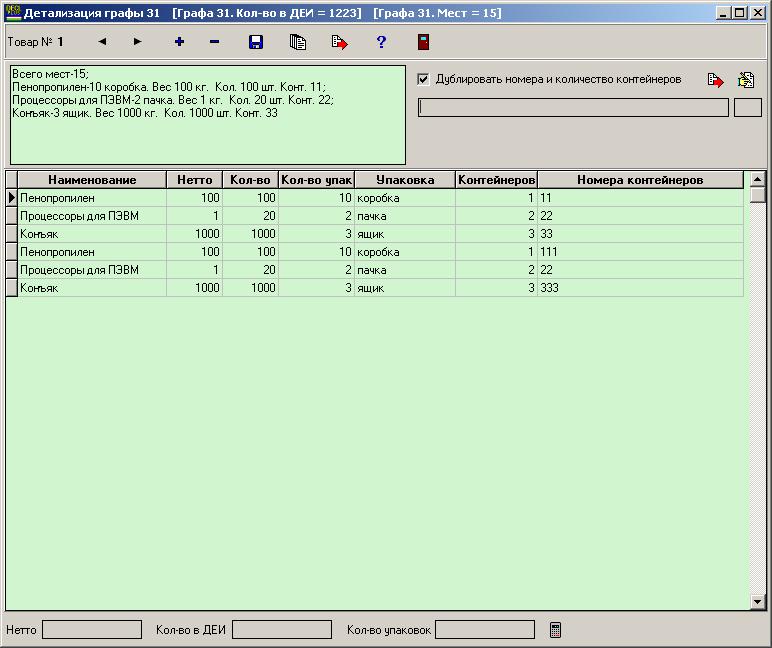Click the red exit door toolbar icon
Image resolution: width=772 pixels, height=648 pixels.
tap(423, 42)
